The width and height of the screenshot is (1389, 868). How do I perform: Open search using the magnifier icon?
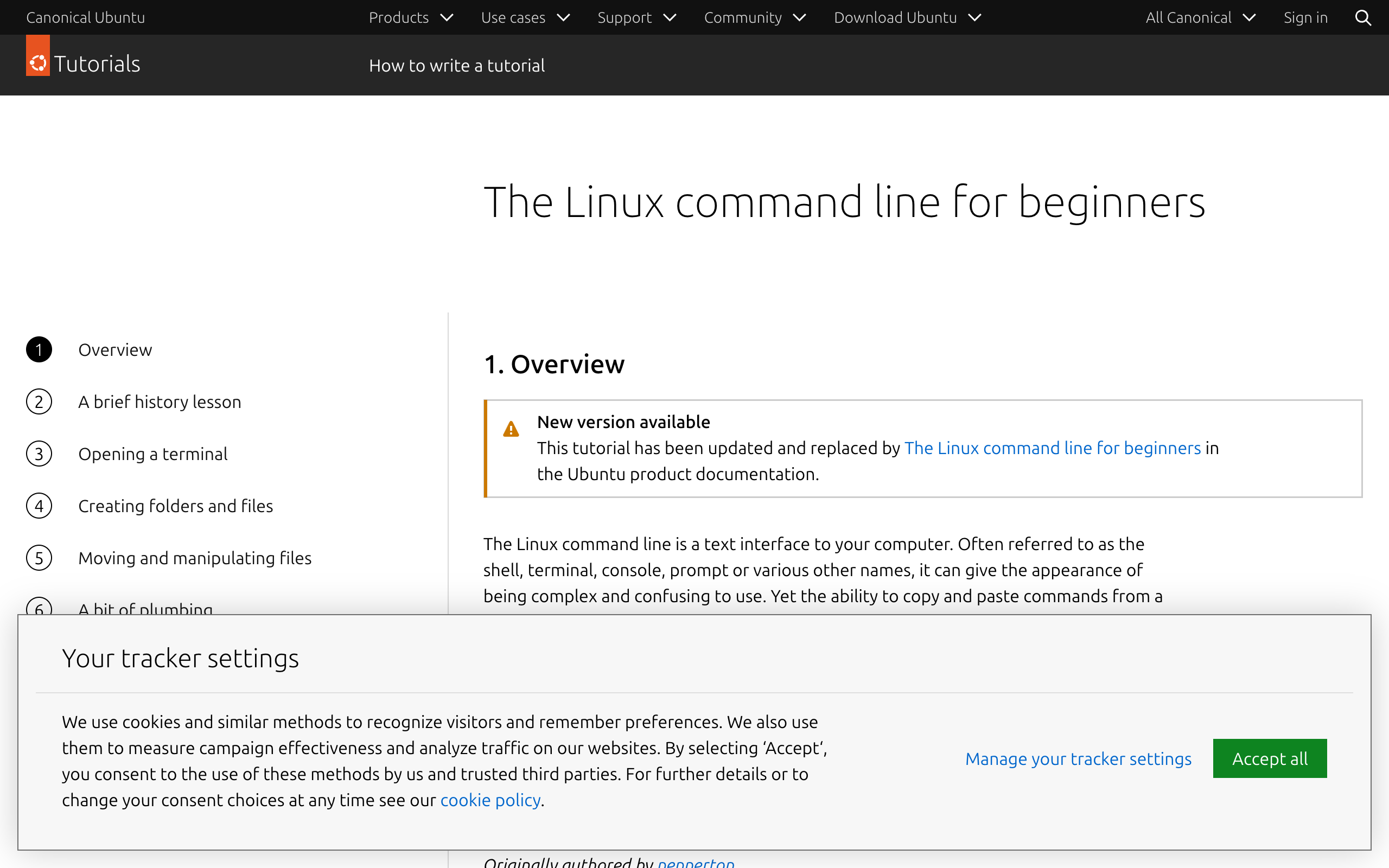[x=1363, y=17]
